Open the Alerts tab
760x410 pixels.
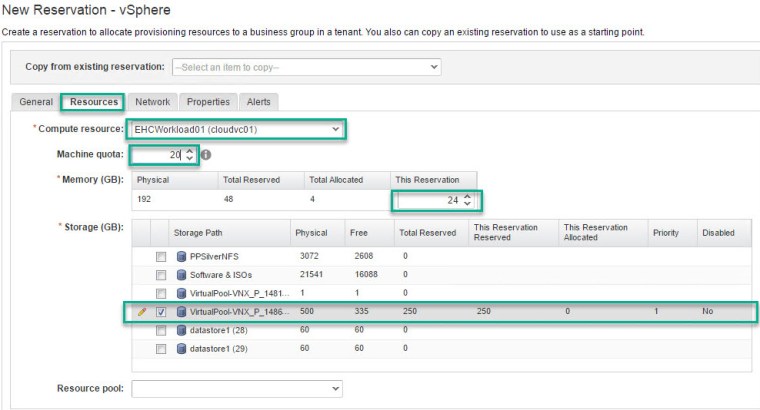pyautogui.click(x=258, y=102)
